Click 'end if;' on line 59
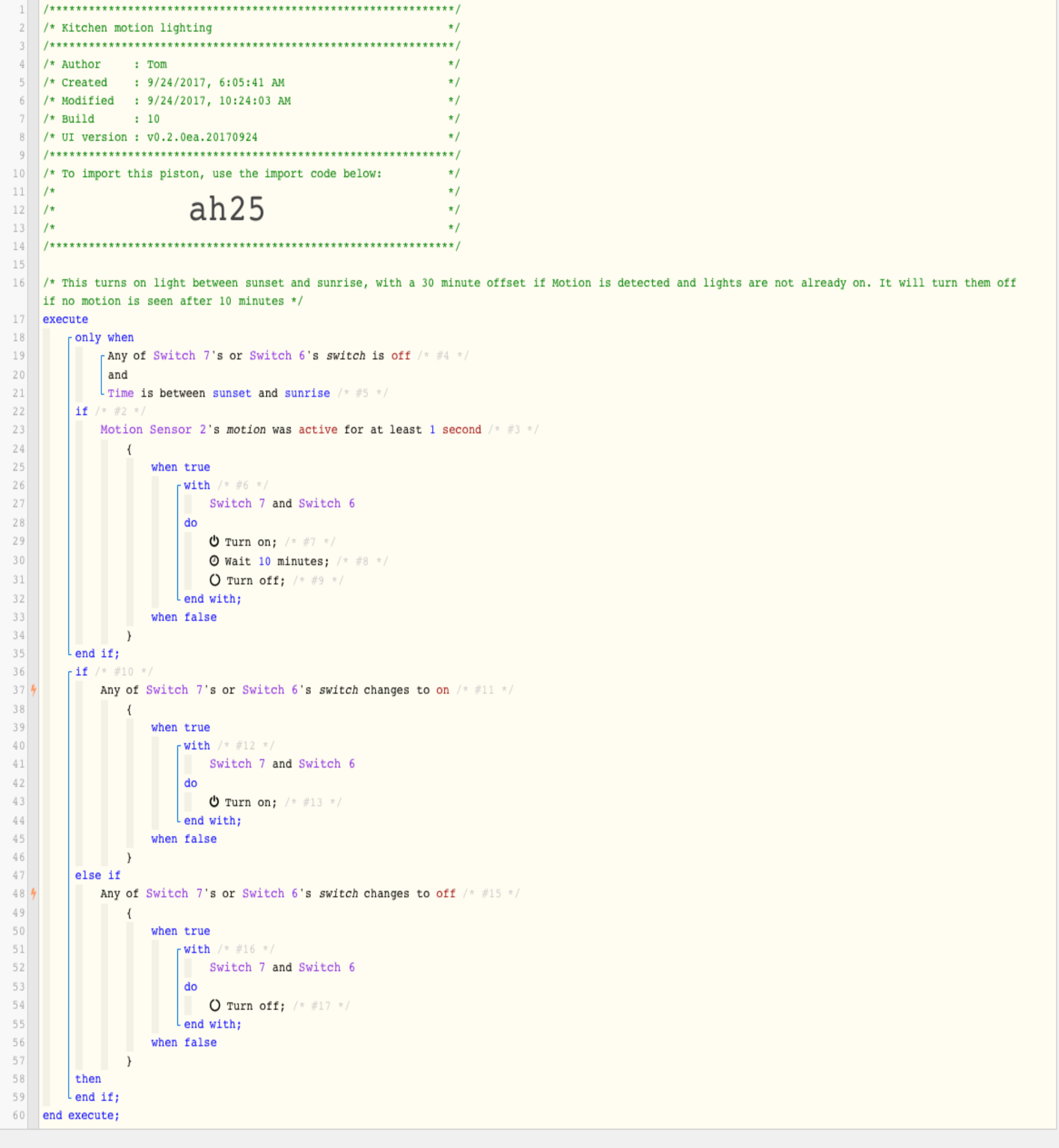 pos(98,1098)
